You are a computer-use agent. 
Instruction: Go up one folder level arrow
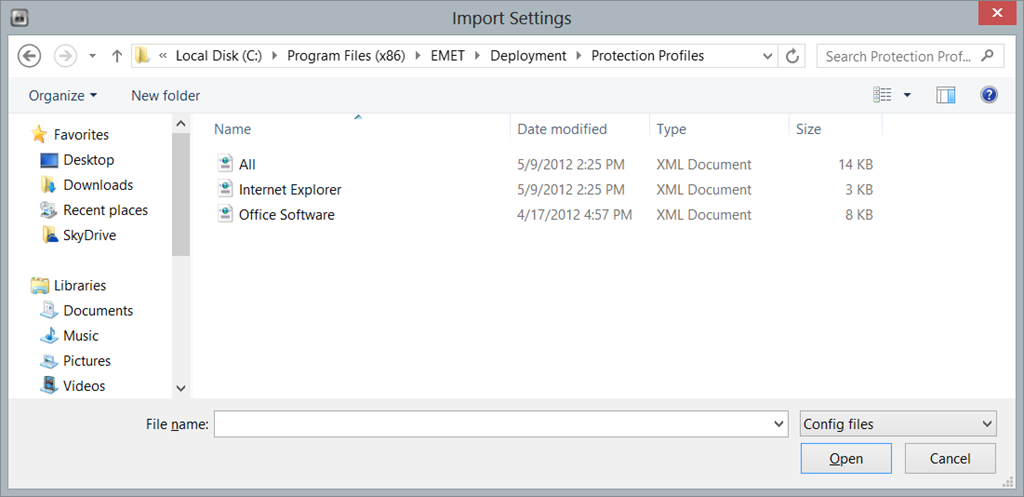pos(117,56)
